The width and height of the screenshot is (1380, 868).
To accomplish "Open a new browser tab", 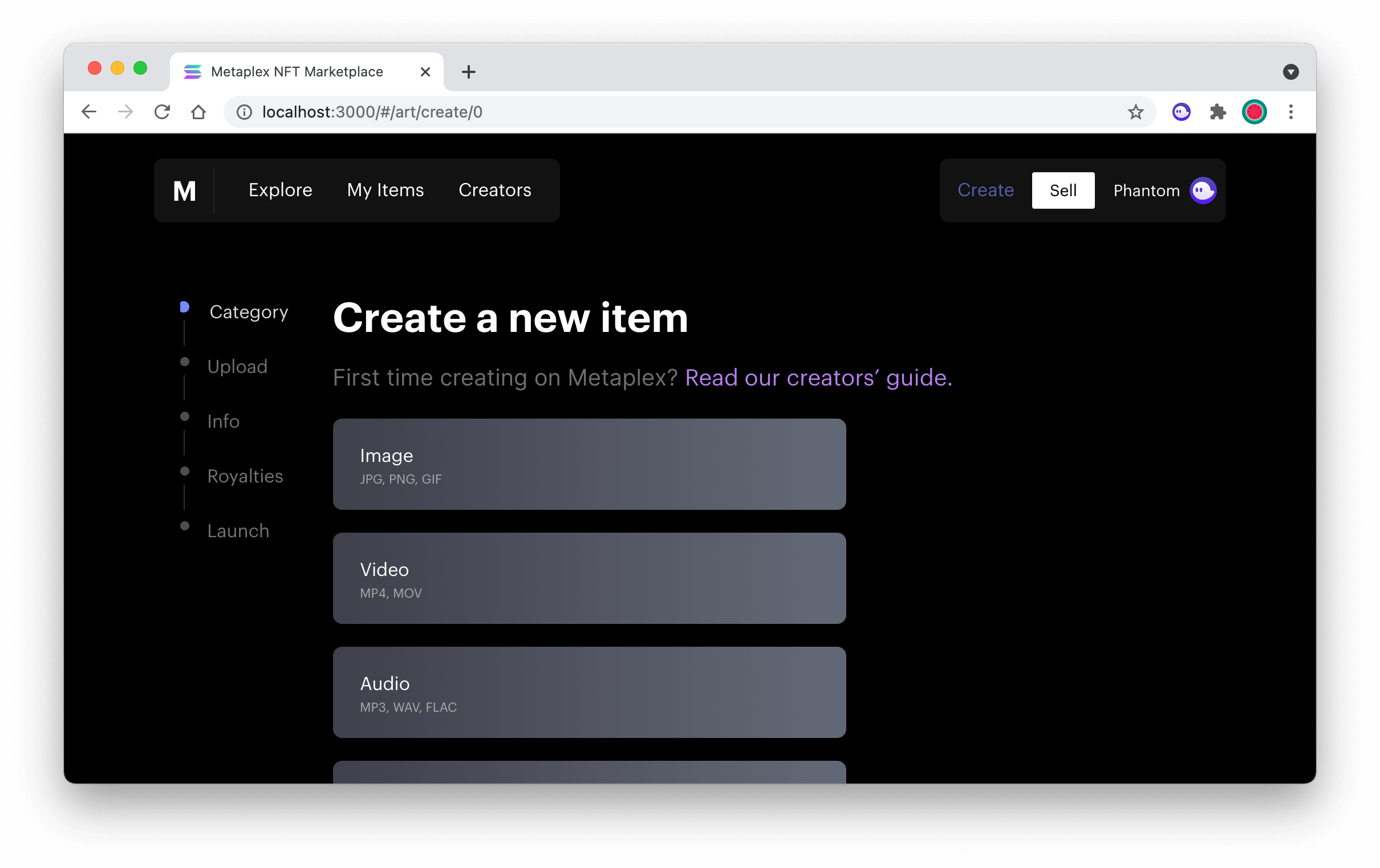I will click(x=468, y=72).
